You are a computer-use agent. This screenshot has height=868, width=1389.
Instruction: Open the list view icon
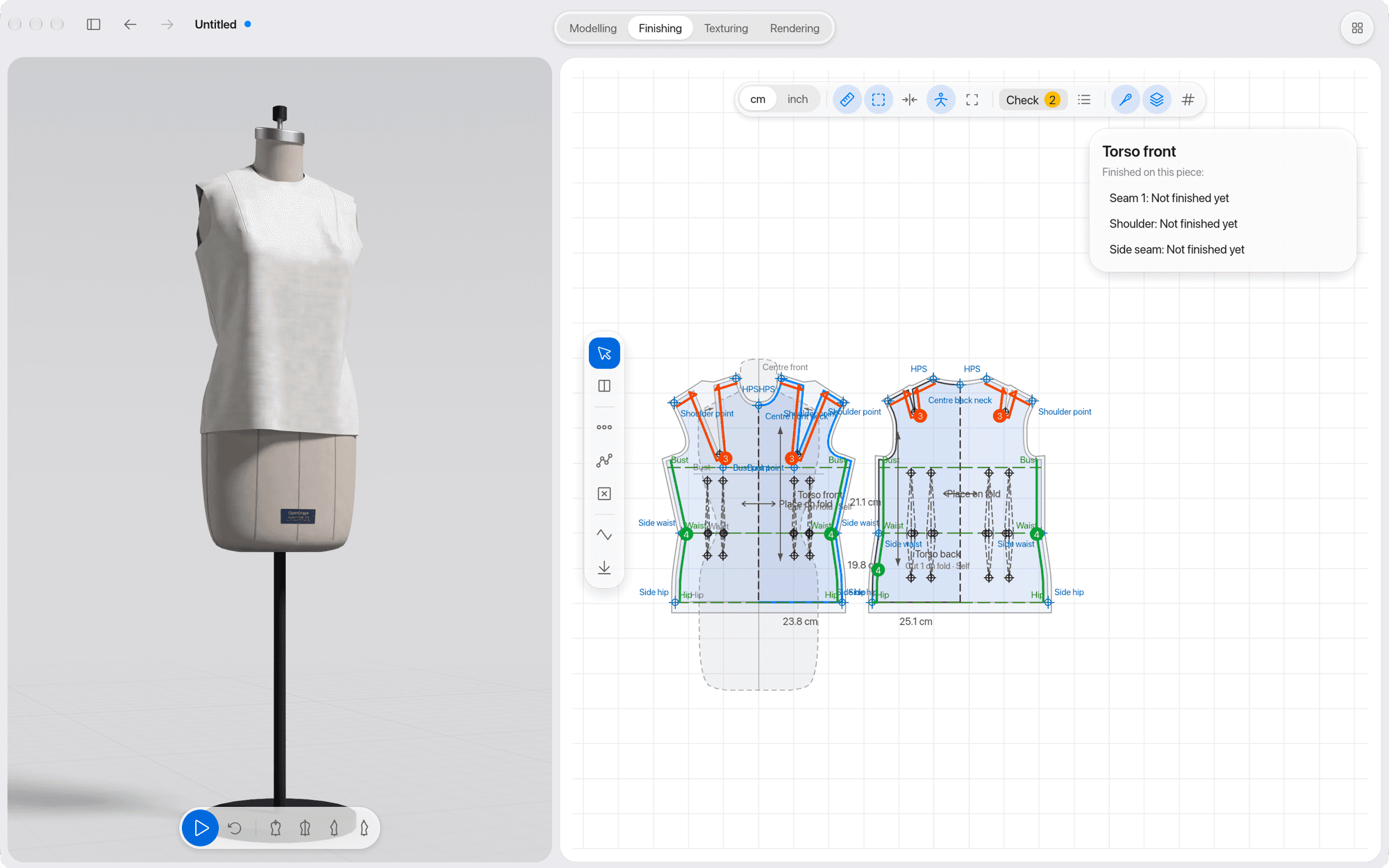click(x=1084, y=100)
